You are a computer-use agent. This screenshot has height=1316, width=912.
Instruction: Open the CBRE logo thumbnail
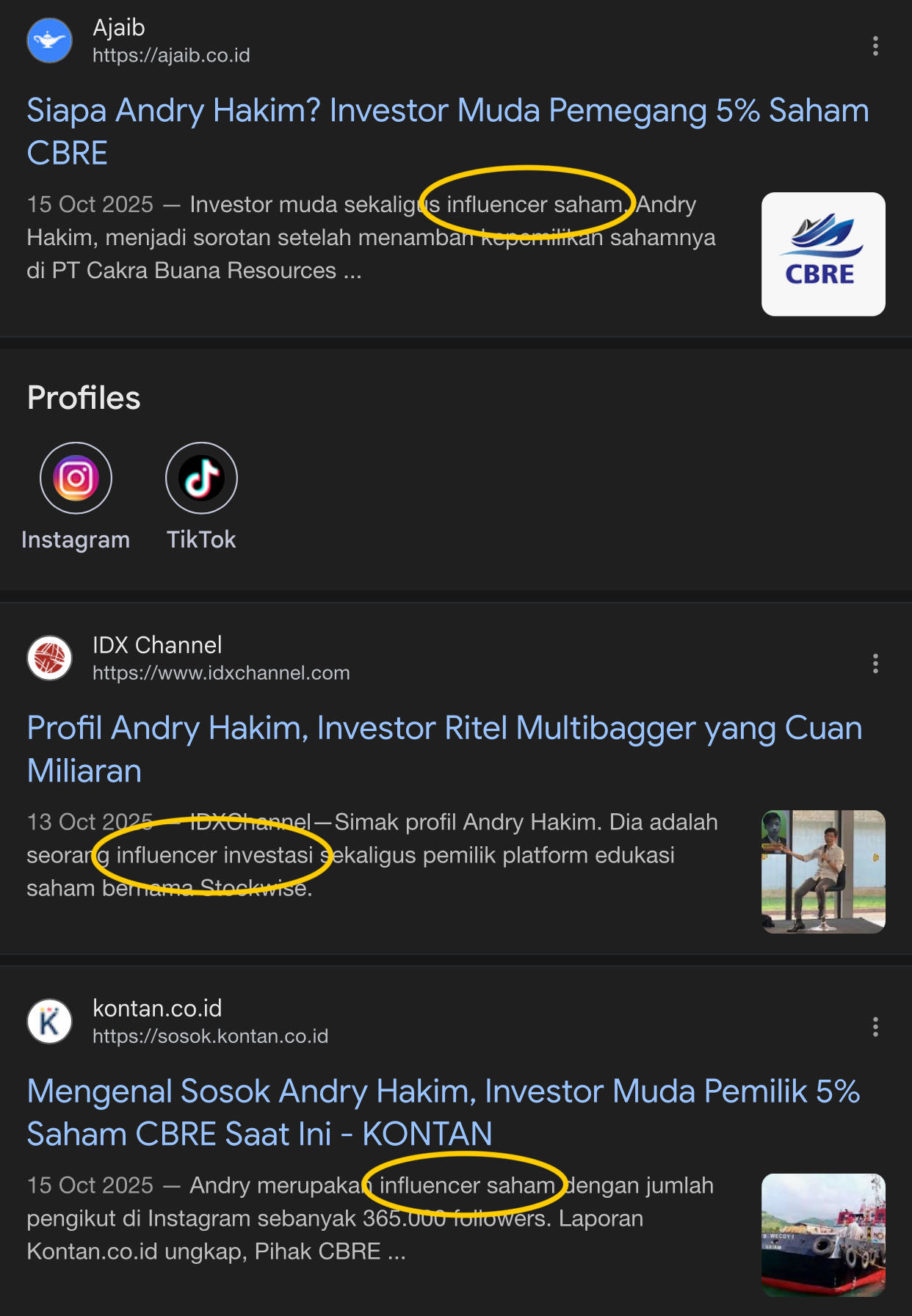tap(822, 254)
